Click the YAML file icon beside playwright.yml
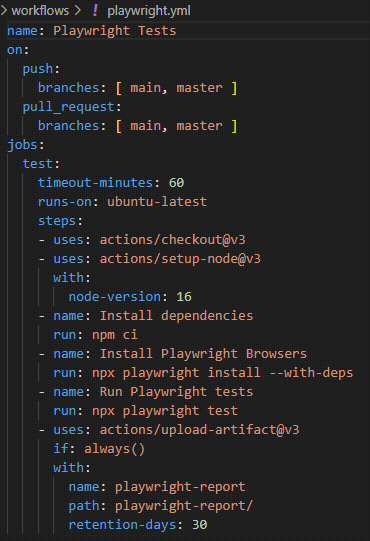This screenshot has height=541, width=370. pyautogui.click(x=95, y=10)
